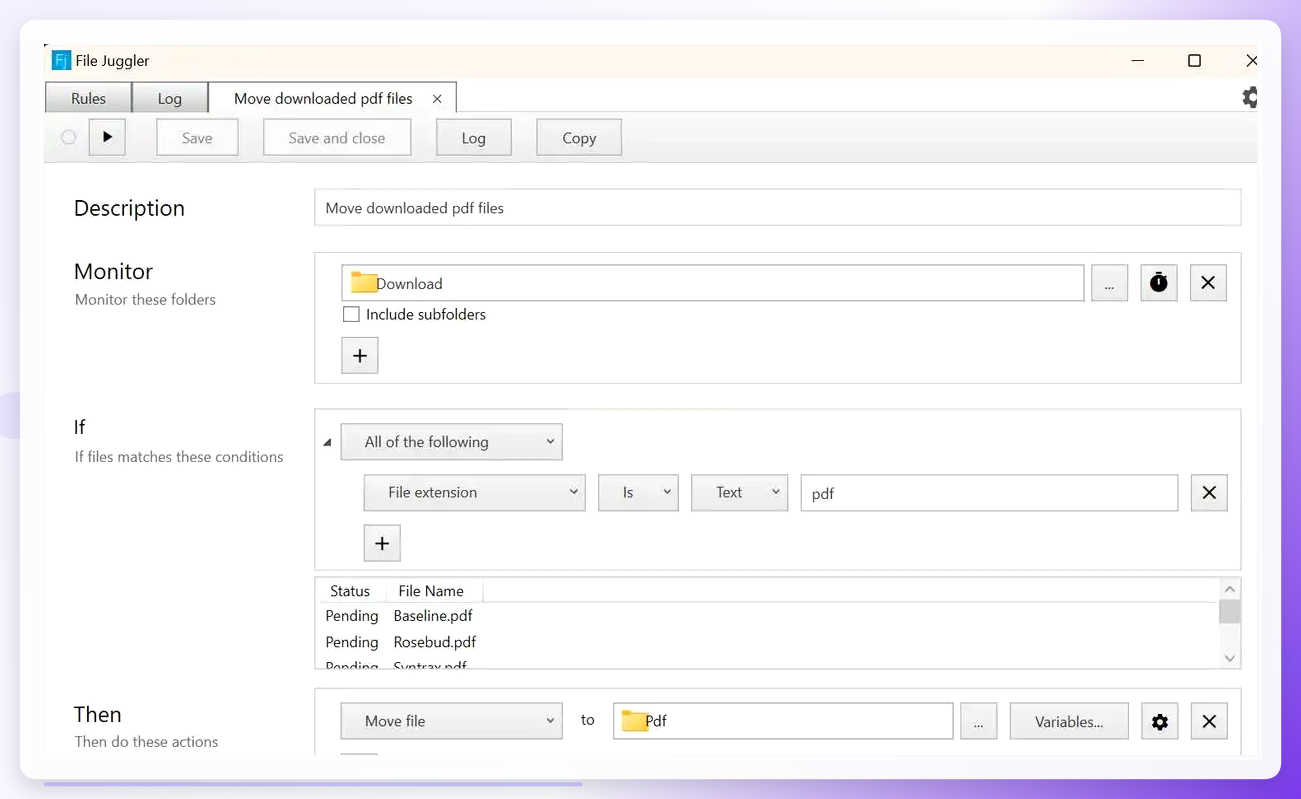Add a new condition with plus button

(382, 543)
